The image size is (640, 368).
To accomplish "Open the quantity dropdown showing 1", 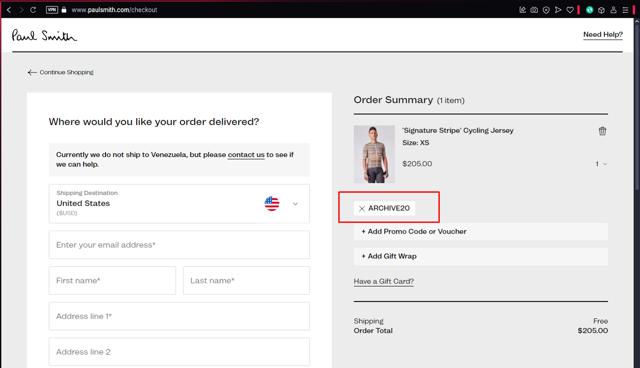I will 601,164.
